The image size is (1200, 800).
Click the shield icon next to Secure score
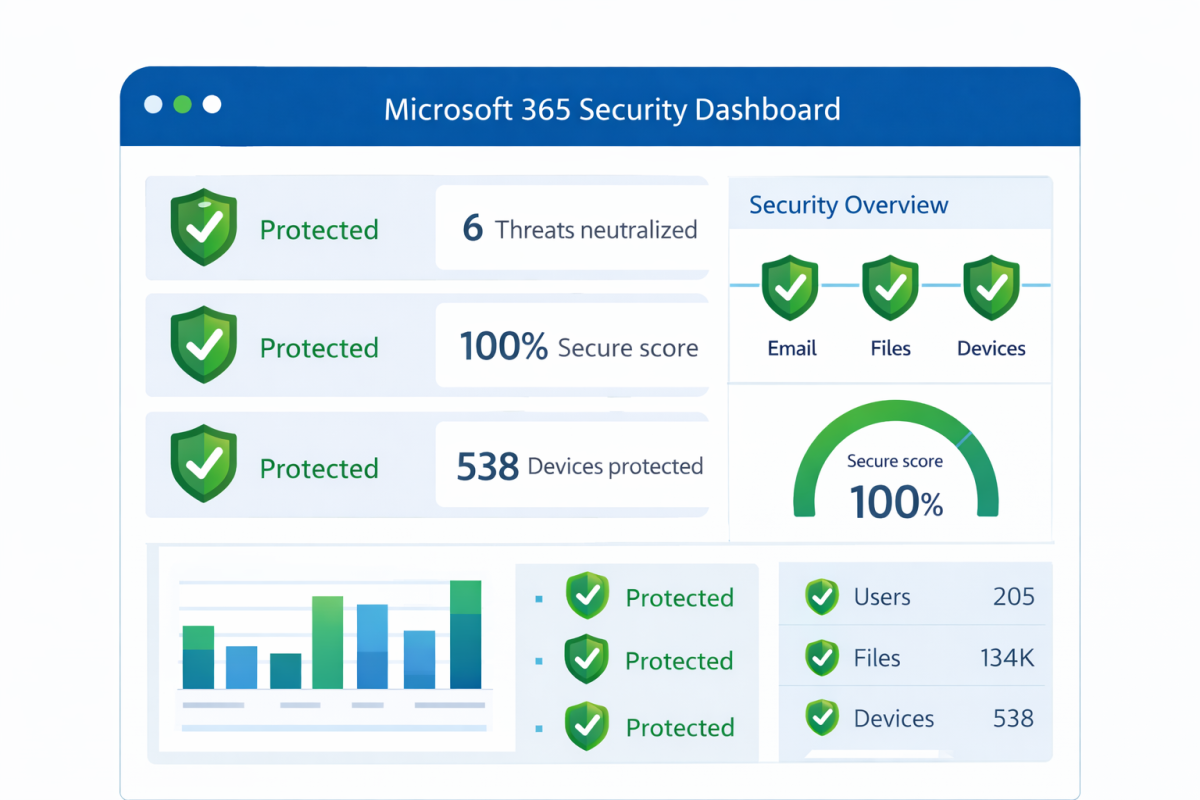tap(204, 347)
